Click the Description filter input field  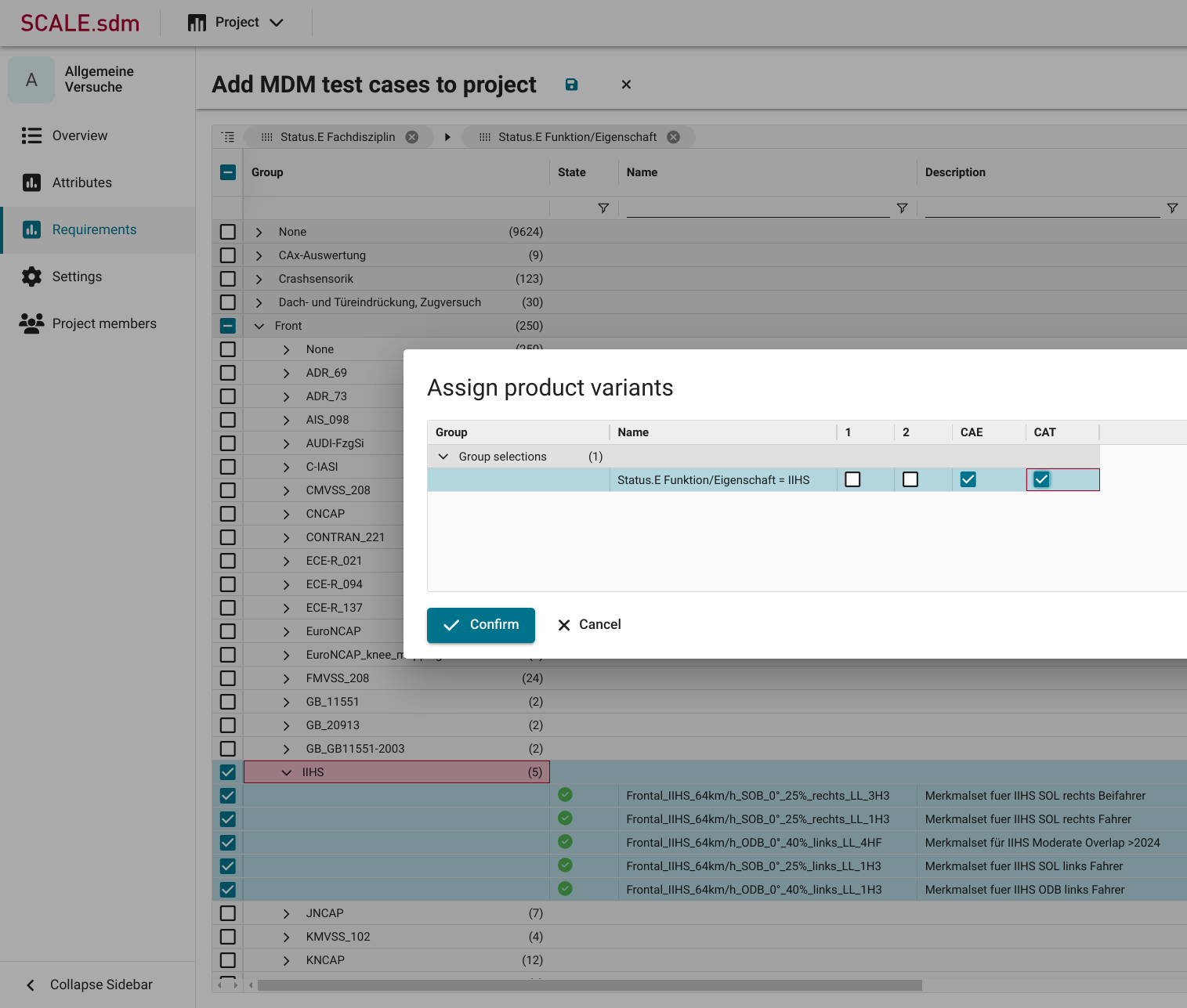(x=1042, y=208)
